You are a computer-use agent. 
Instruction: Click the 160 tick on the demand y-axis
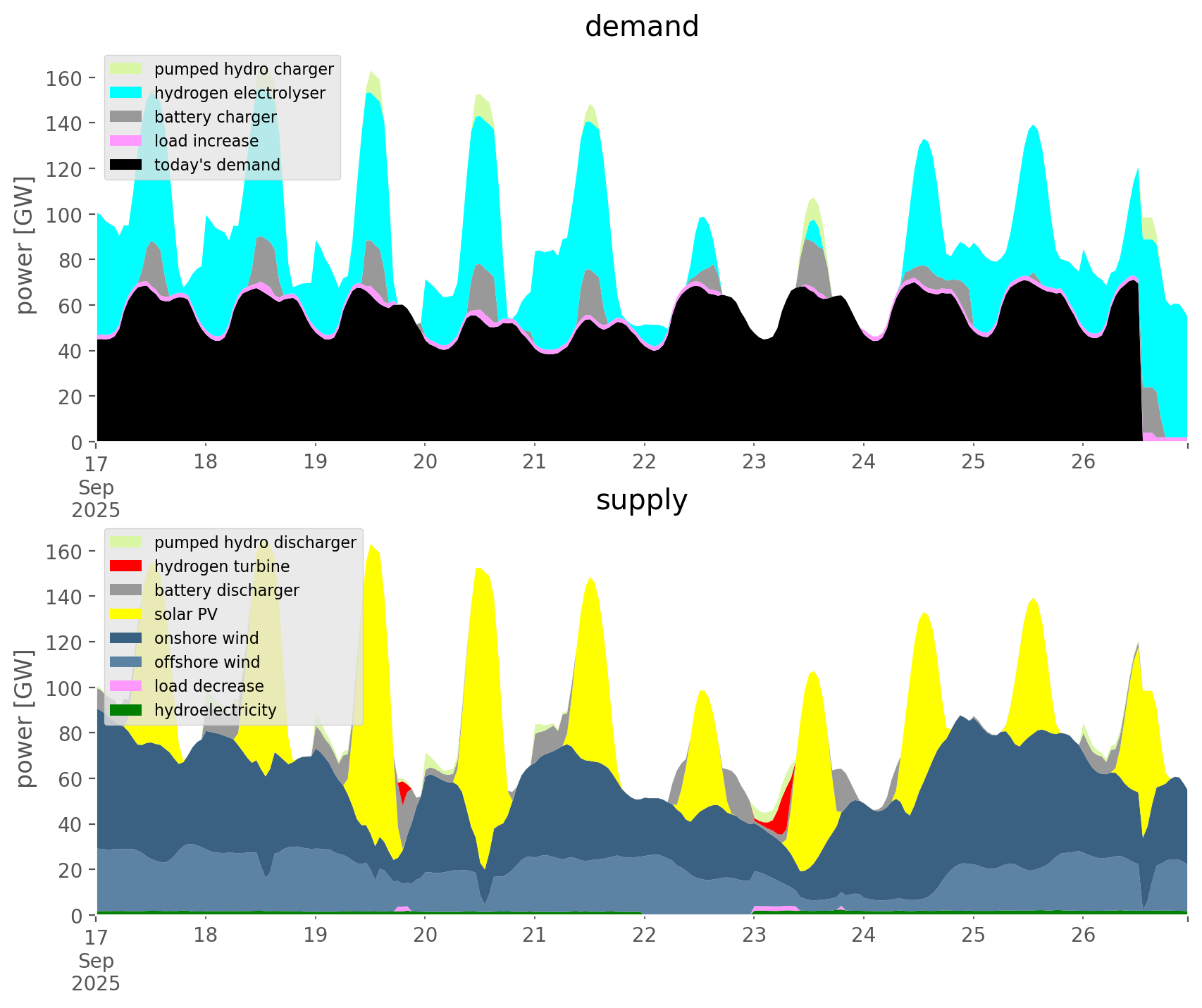[63, 77]
